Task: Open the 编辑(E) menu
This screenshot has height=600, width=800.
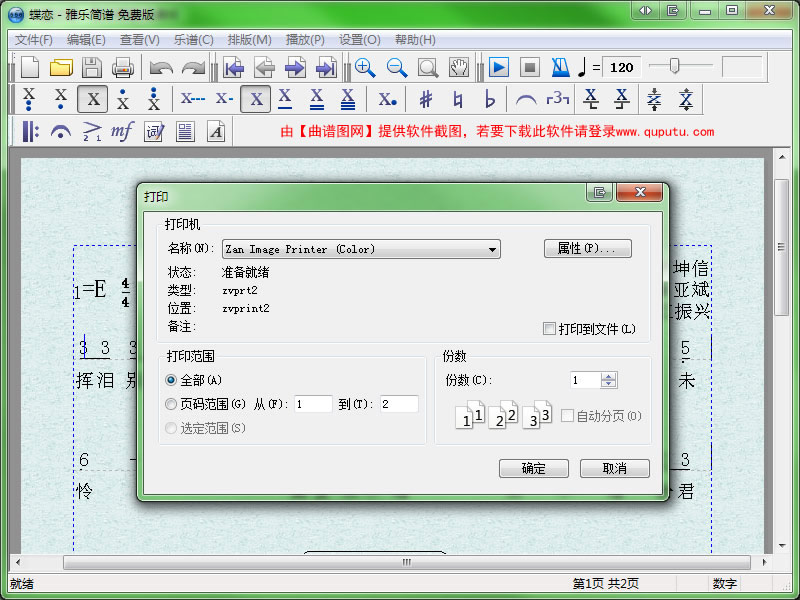Action: [x=86, y=40]
